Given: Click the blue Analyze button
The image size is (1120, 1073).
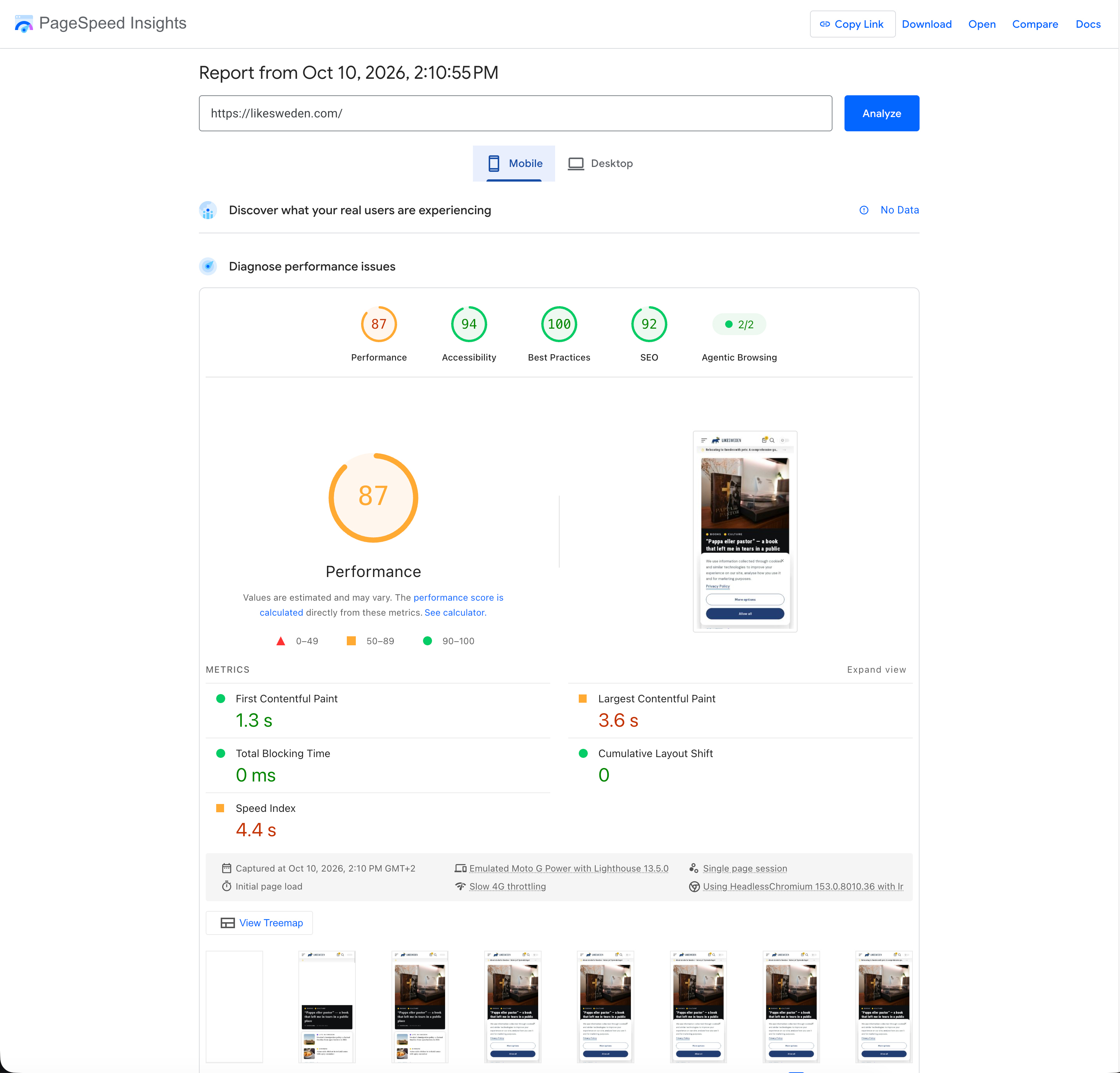Looking at the screenshot, I should click(881, 113).
